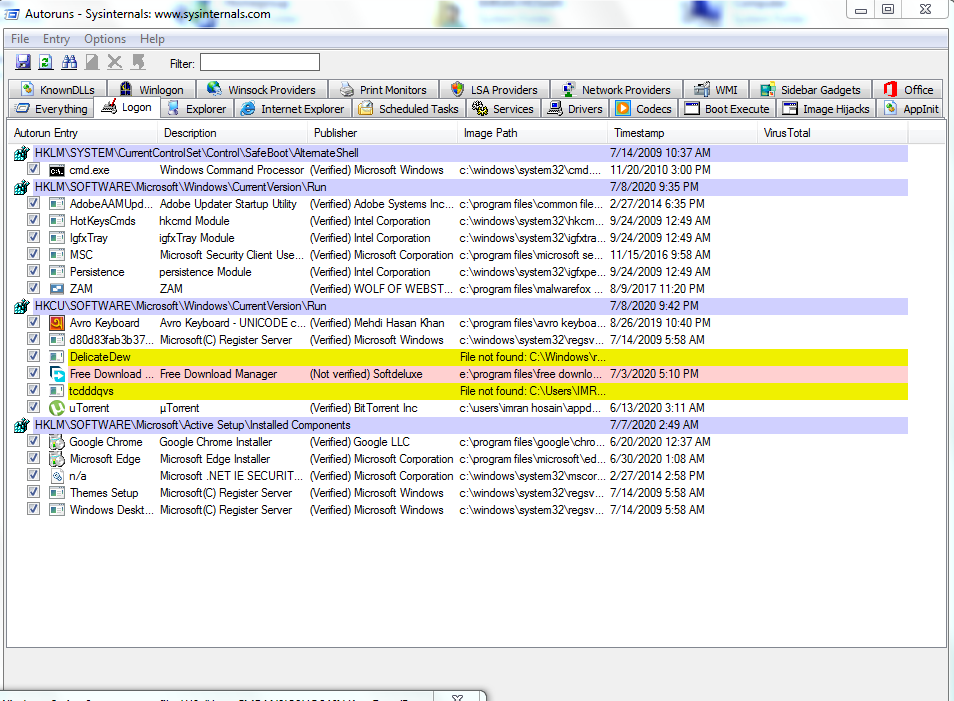The height and width of the screenshot is (701, 954).
Task: Click the ZAM entry icon
Action: point(57,289)
